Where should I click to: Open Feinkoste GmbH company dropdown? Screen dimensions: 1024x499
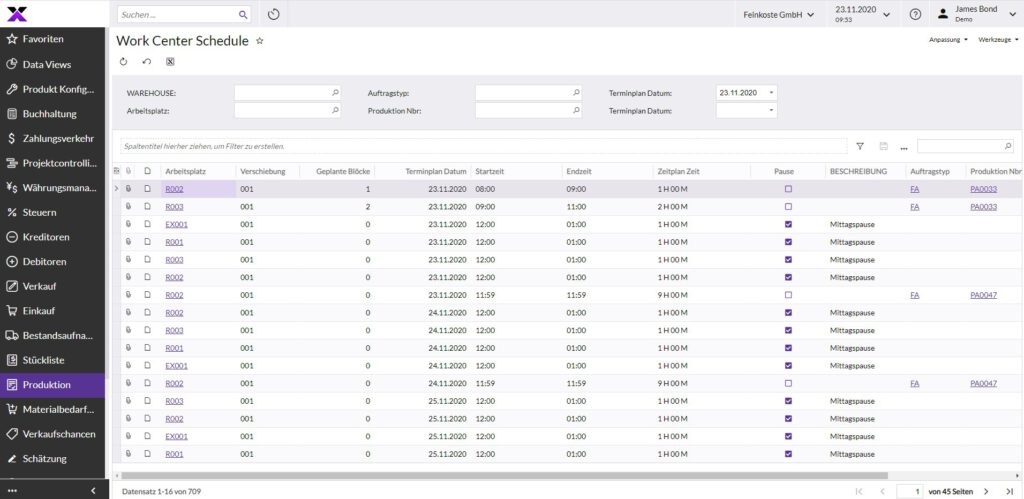coord(778,14)
